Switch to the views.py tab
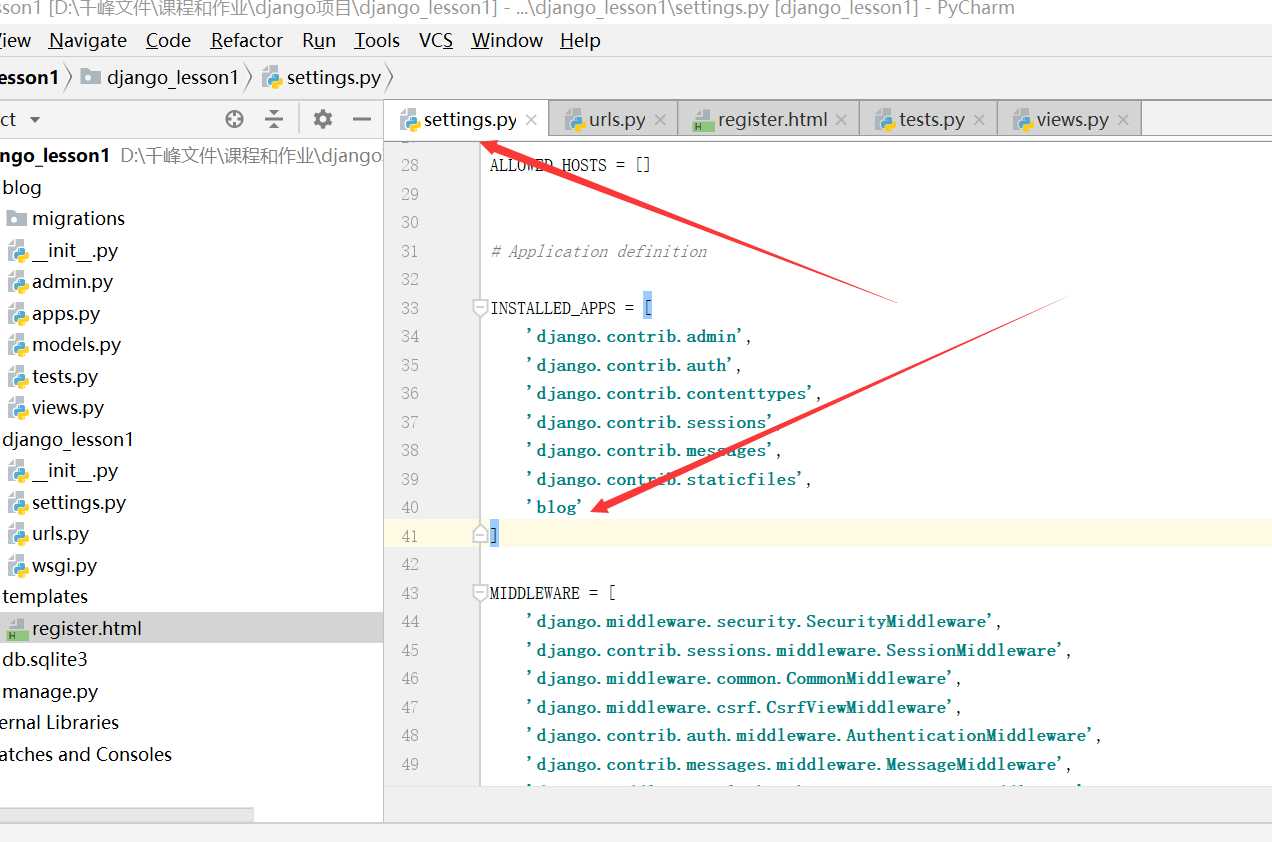 click(x=1069, y=119)
